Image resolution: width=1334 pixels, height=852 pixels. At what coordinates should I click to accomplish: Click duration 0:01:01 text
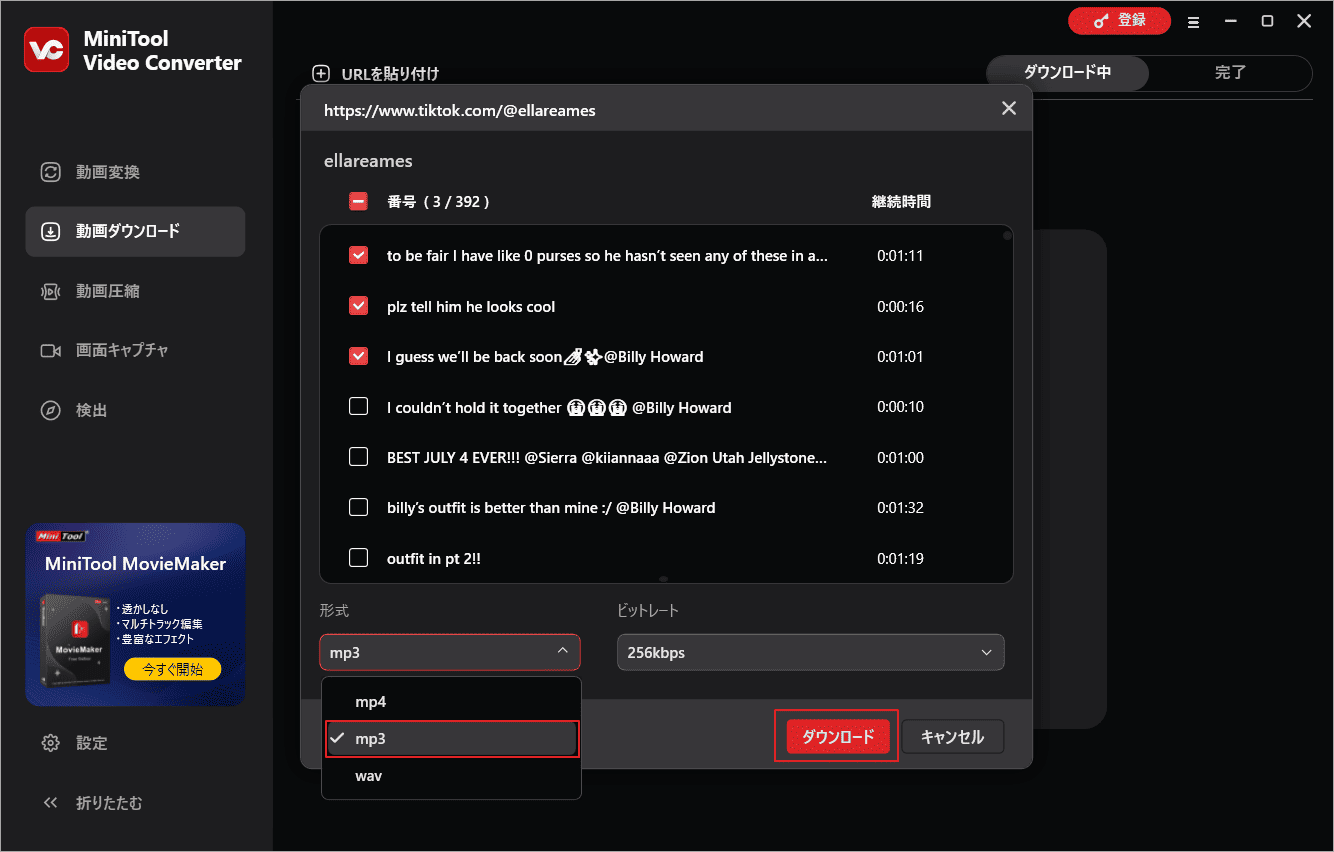(900, 356)
